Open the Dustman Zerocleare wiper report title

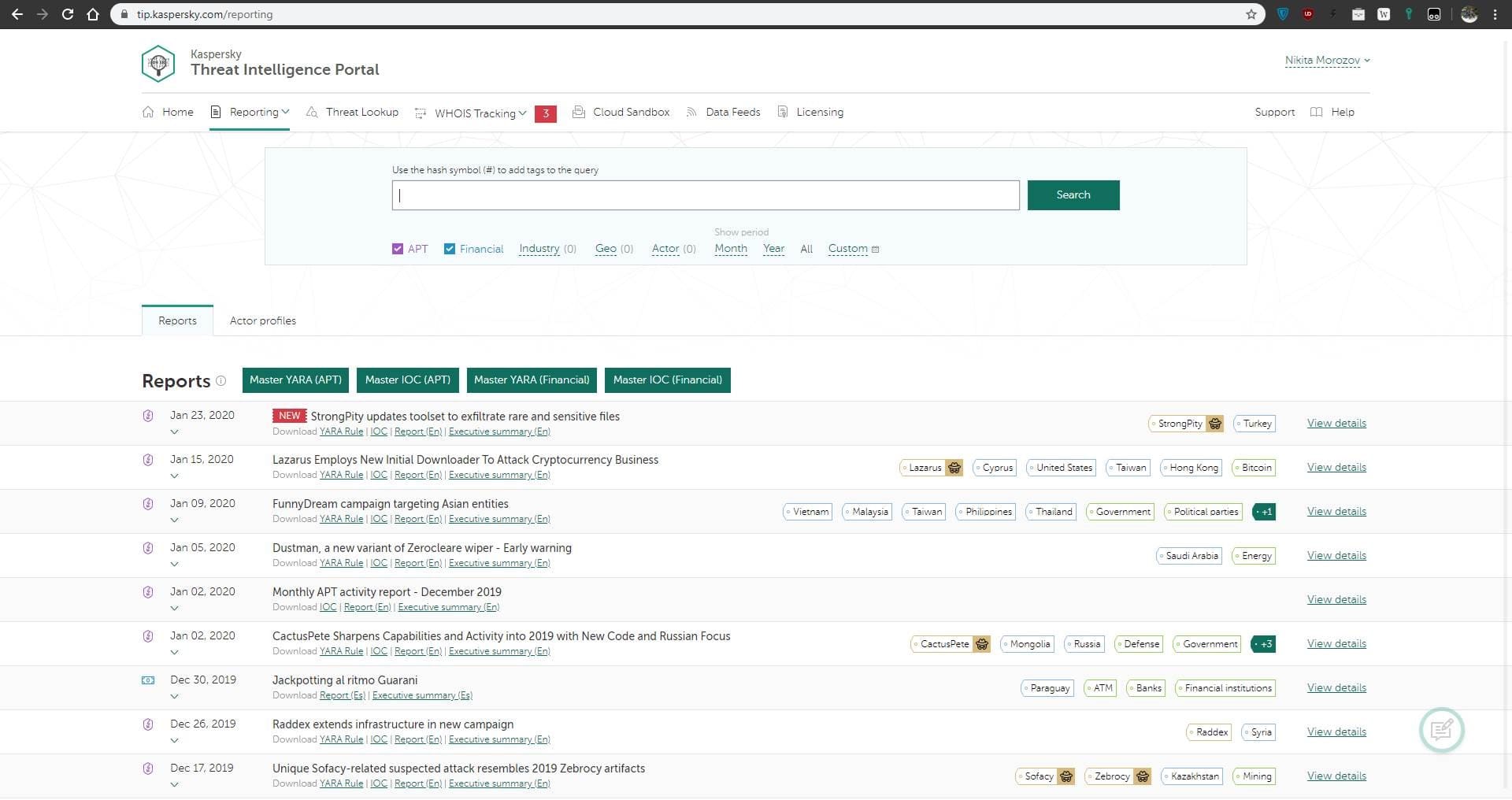point(422,548)
